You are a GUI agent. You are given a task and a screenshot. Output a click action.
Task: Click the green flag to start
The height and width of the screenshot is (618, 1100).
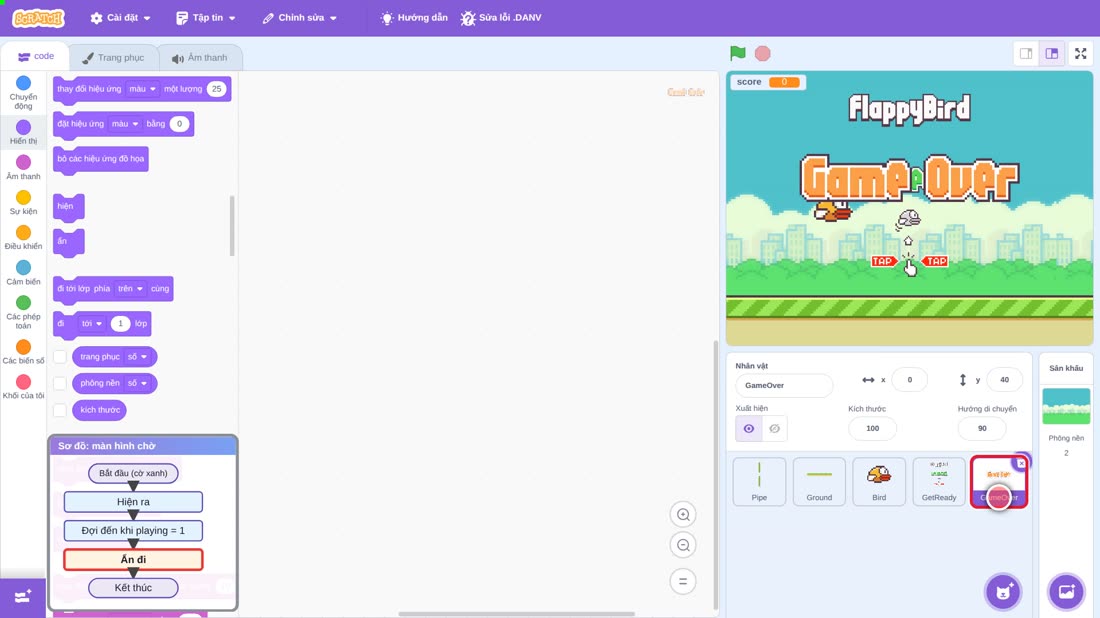point(737,53)
